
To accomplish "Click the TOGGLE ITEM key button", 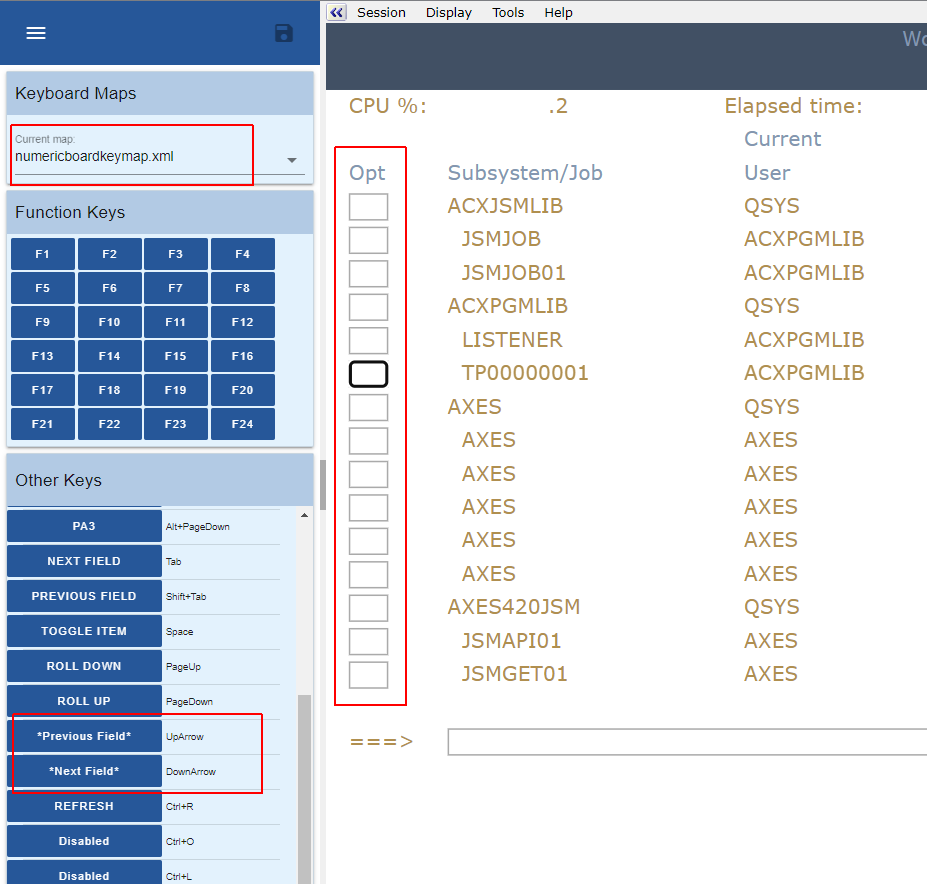I will [84, 631].
